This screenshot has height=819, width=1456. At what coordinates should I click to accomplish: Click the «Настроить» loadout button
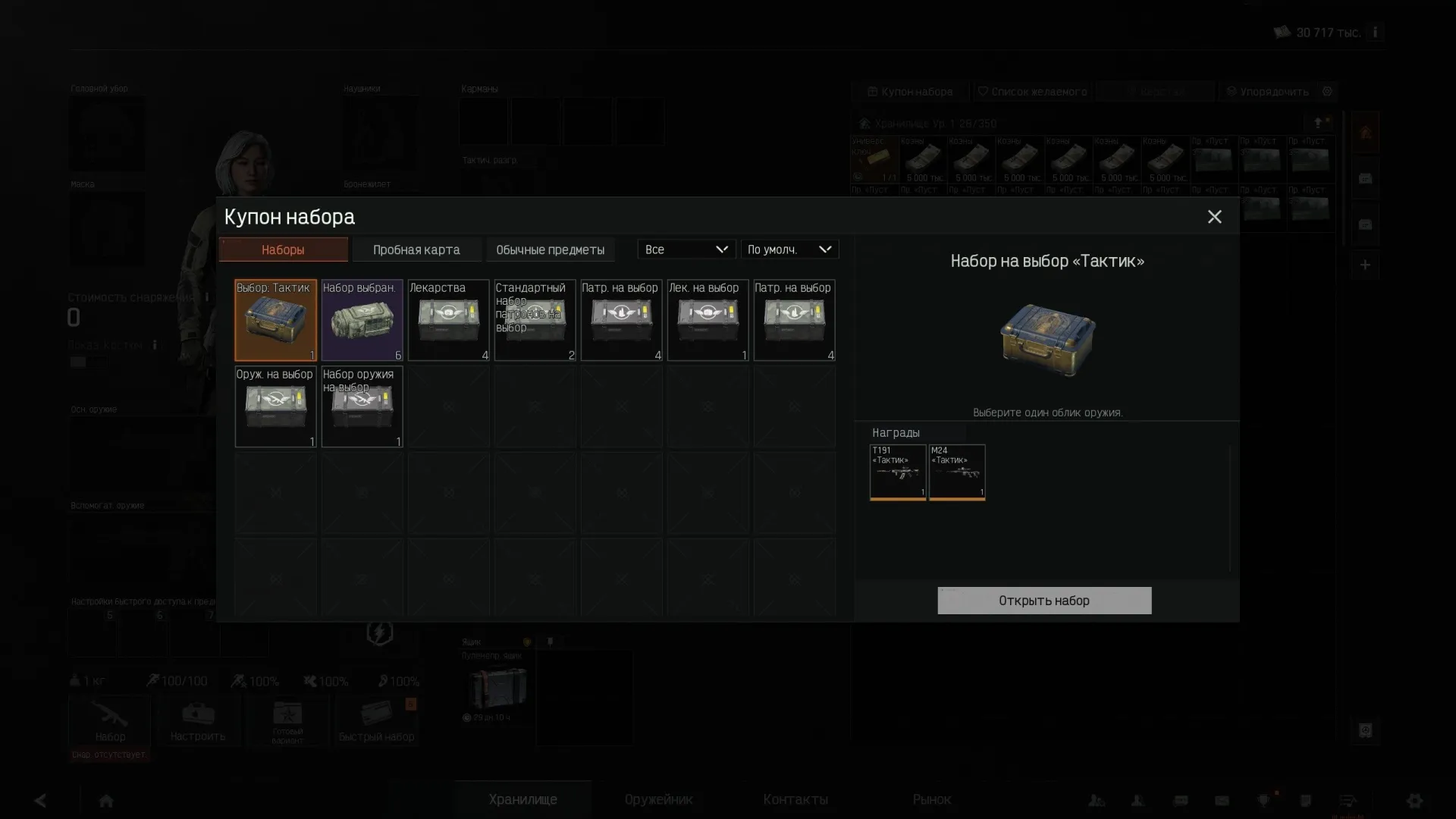tap(198, 721)
